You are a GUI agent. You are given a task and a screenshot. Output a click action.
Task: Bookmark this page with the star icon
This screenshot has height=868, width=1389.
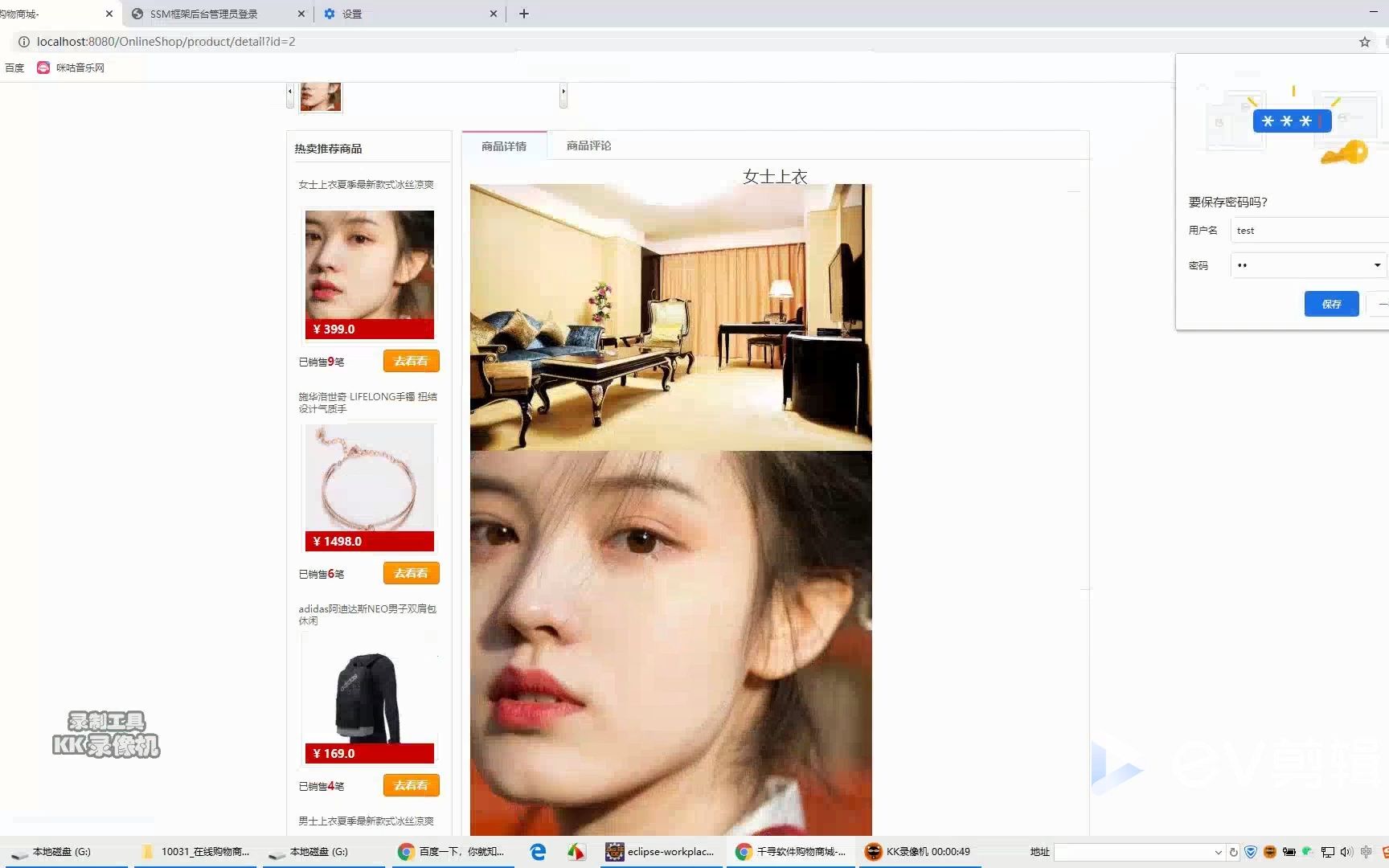pyautogui.click(x=1364, y=42)
